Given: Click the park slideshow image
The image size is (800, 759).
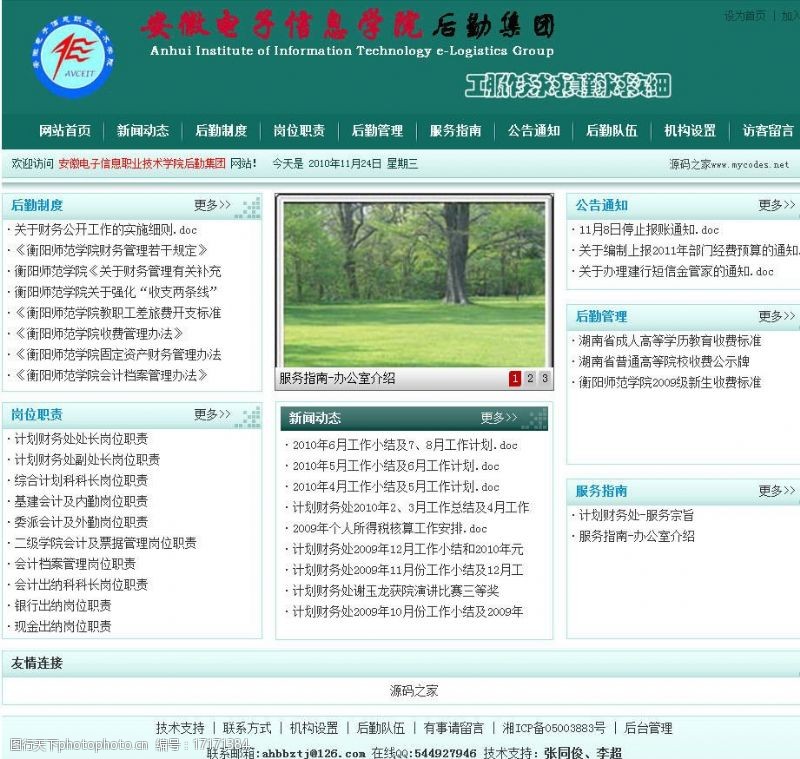Looking at the screenshot, I should tap(414, 283).
